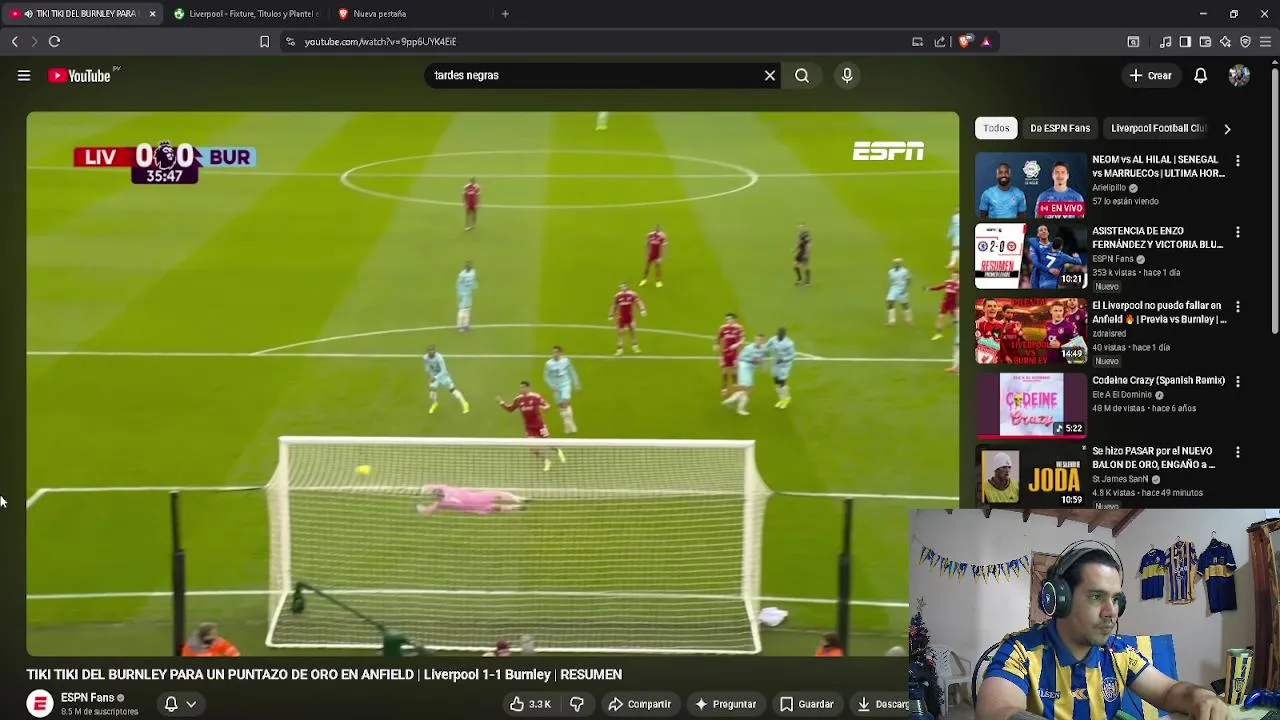The image size is (1280, 720).
Task: Select the Todos filter chip
Action: 996,128
